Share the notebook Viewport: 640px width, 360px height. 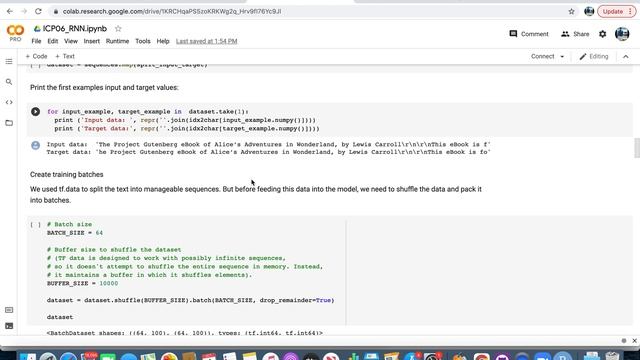point(575,34)
